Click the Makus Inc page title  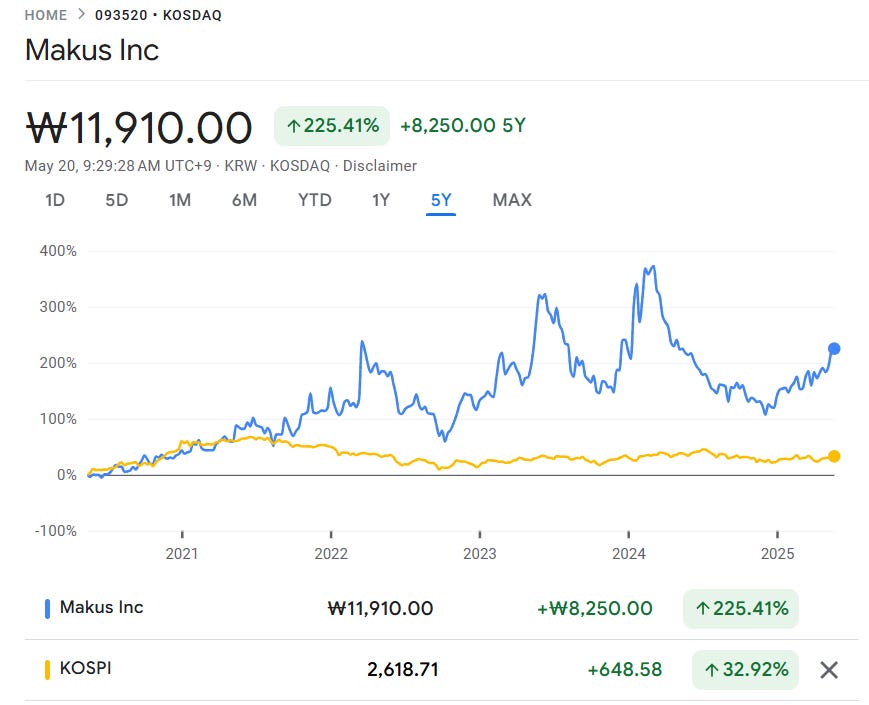tap(92, 50)
